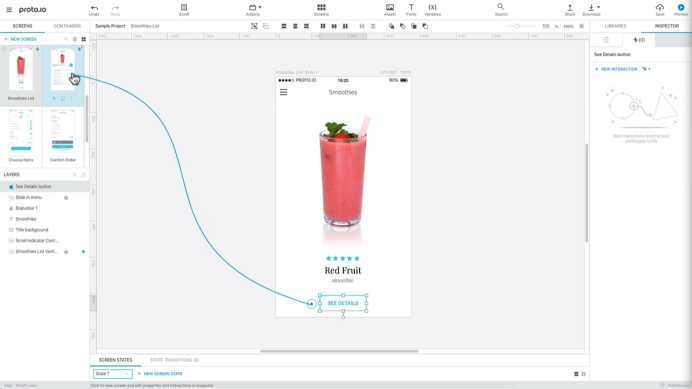Expand the Export dropdown arrow
The height and width of the screenshot is (389, 692).
pyautogui.click(x=598, y=7)
